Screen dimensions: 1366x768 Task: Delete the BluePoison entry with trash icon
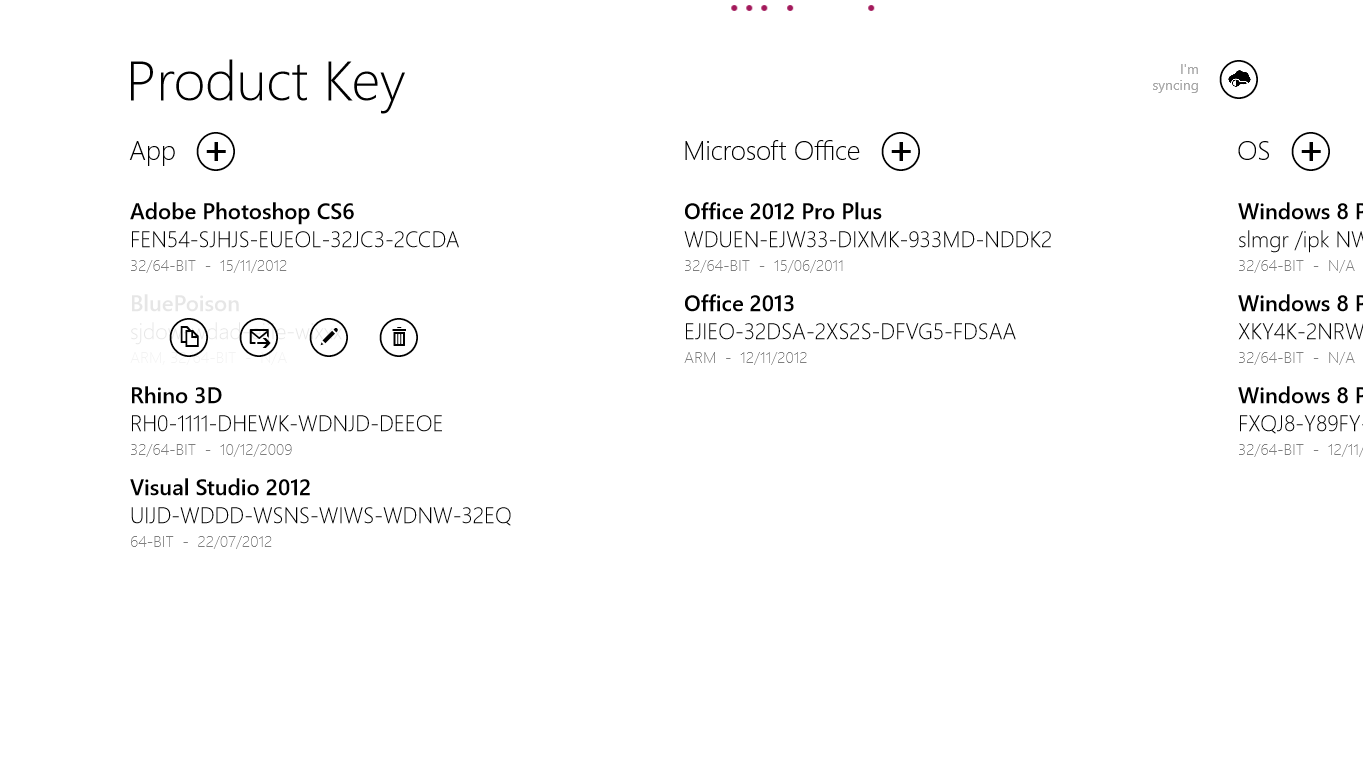399,338
